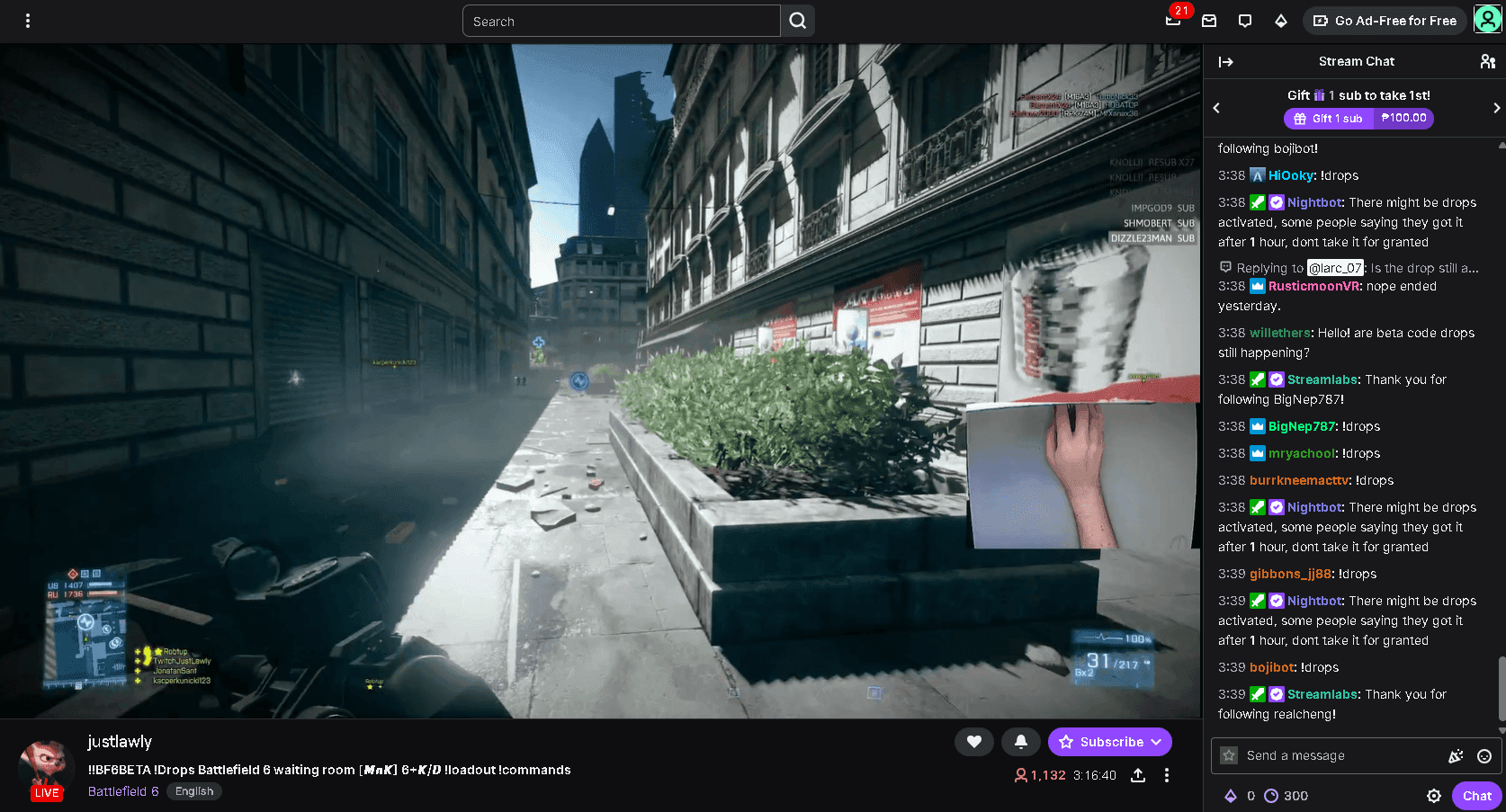Image resolution: width=1506 pixels, height=812 pixels.
Task: Open the chat community users list
Action: 1487,62
